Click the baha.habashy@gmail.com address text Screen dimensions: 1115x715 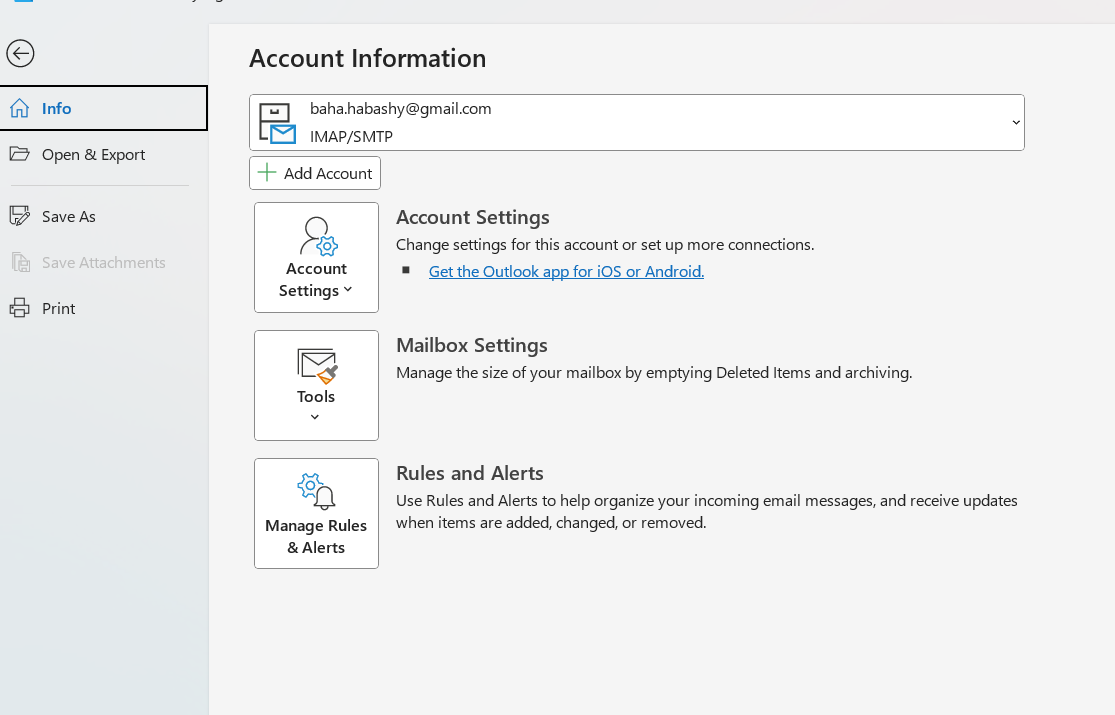coord(400,109)
